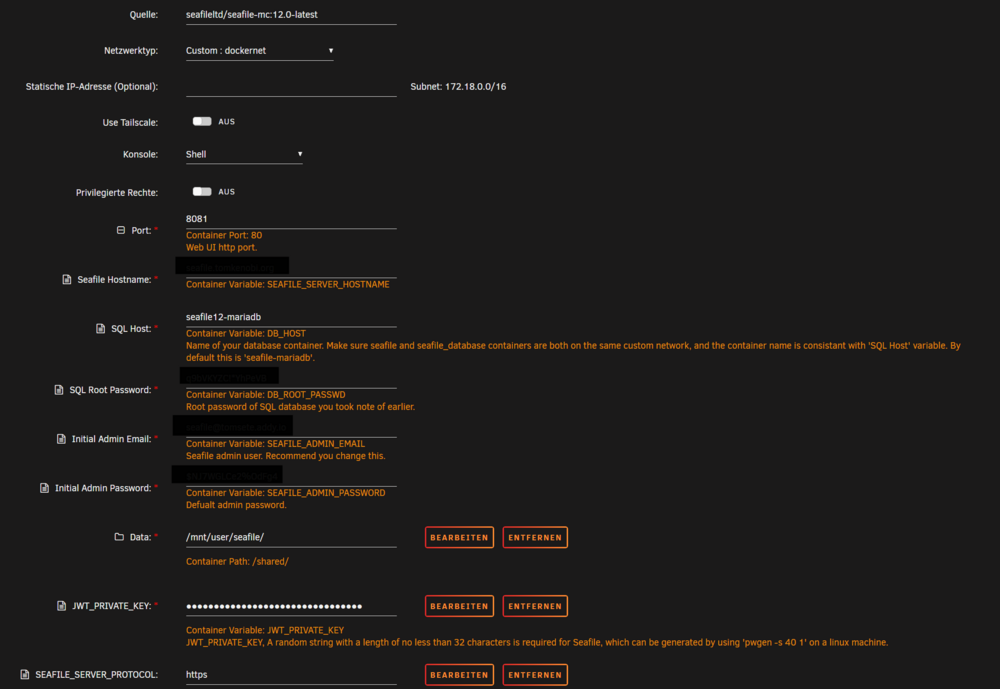
Task: Click the Initial Admin Email input field
Action: pos(291,427)
